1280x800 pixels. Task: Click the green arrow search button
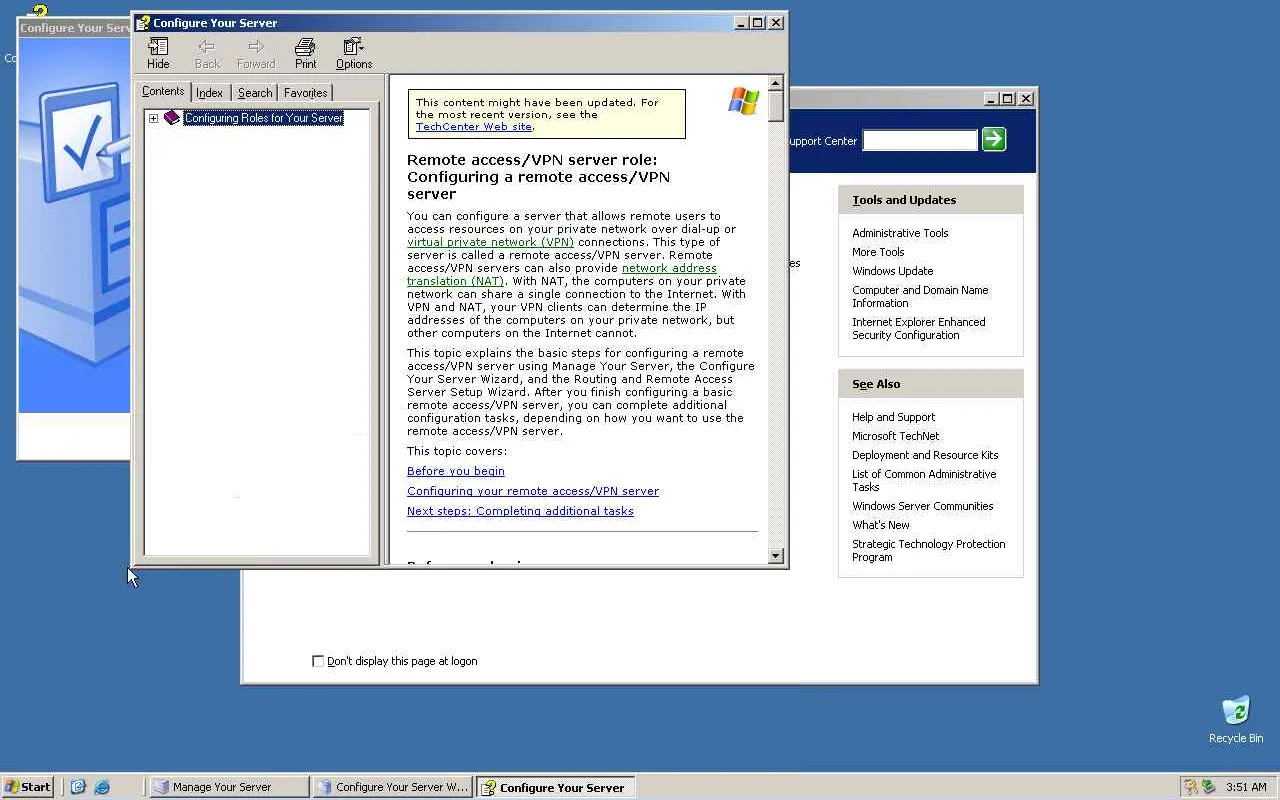[x=994, y=139]
